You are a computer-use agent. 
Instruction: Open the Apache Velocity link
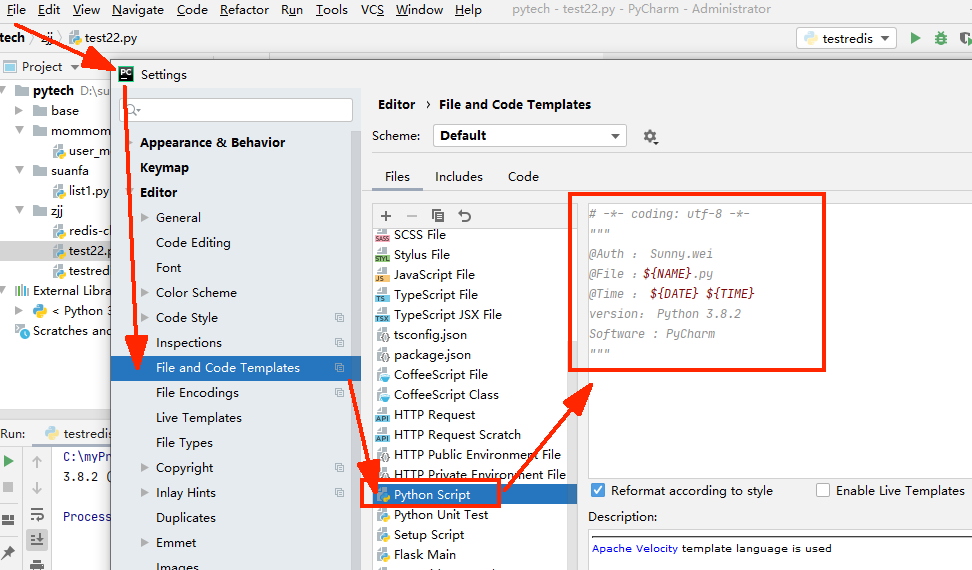coord(635,548)
